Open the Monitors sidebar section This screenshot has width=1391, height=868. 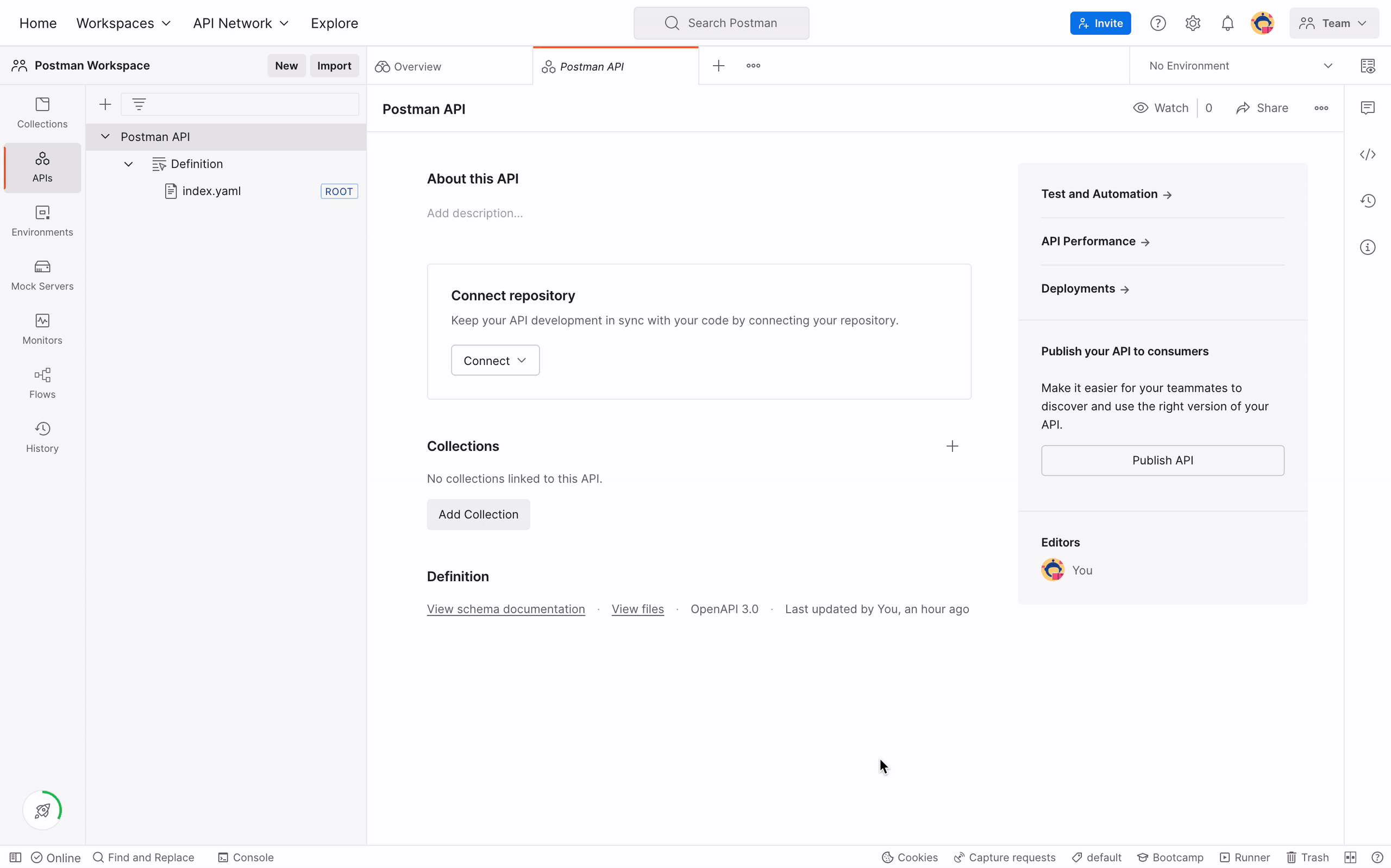[x=42, y=329]
